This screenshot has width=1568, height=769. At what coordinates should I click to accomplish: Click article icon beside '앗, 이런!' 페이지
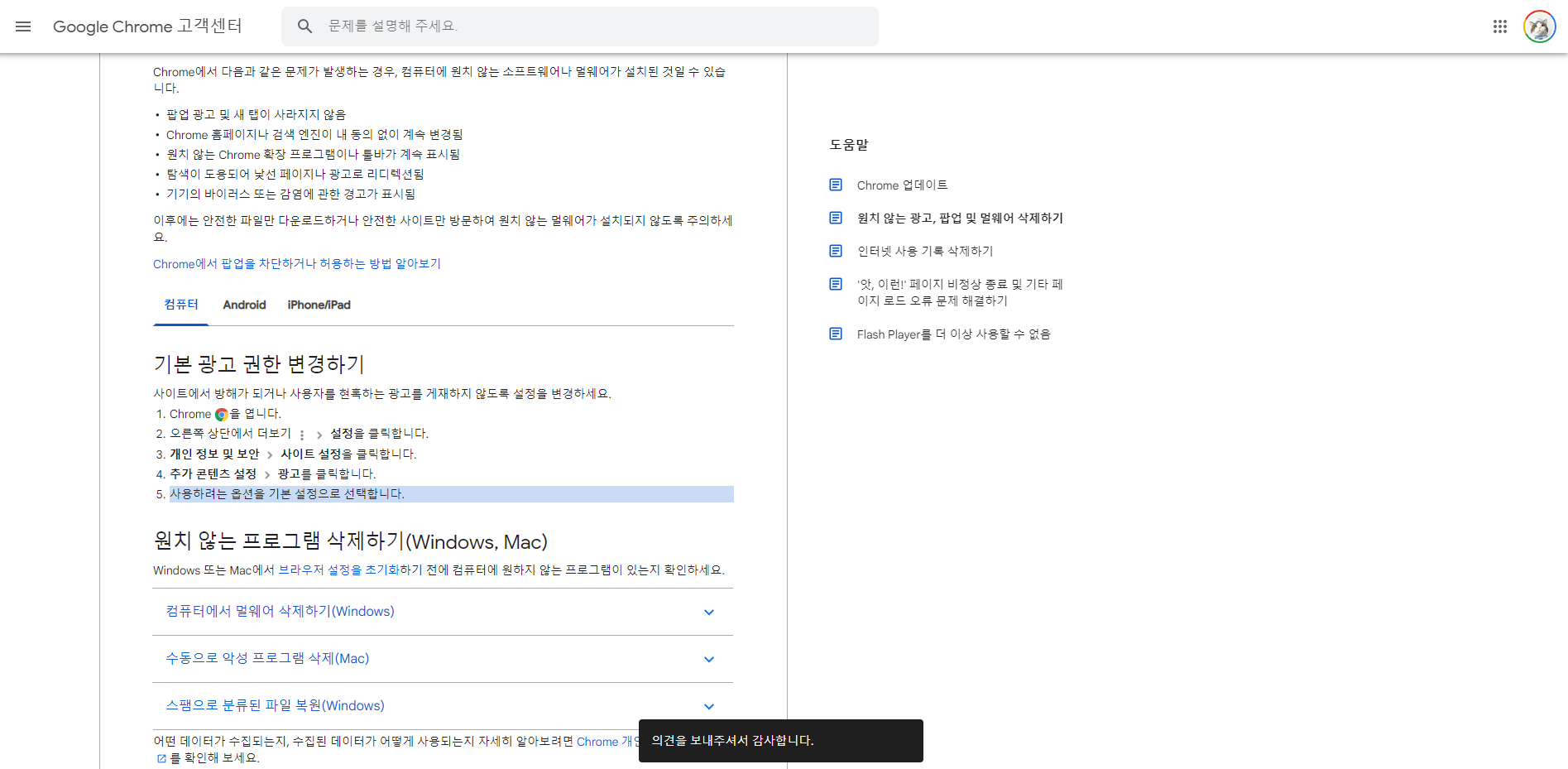836,284
